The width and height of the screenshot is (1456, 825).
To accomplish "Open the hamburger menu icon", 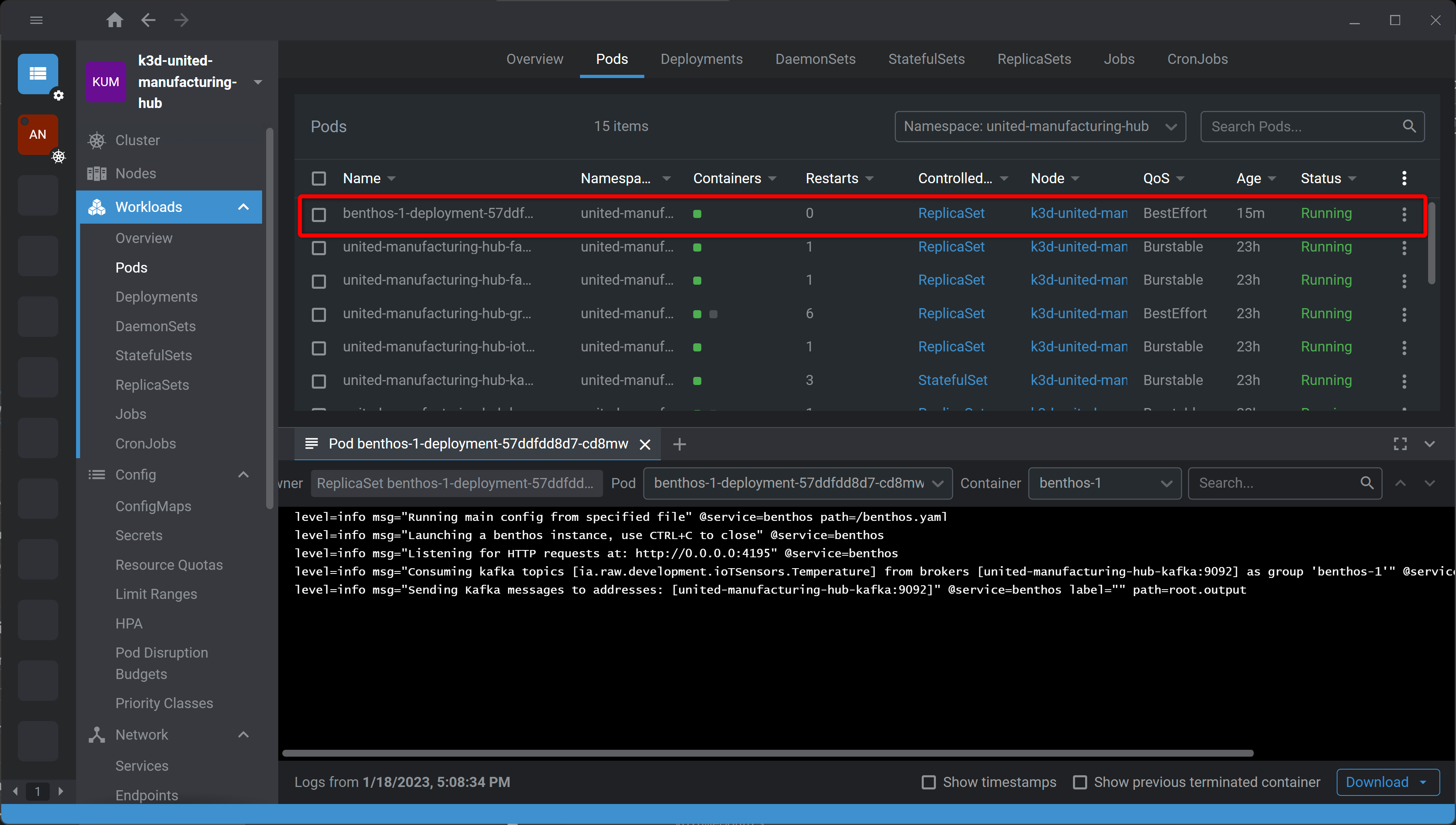I will (36, 20).
